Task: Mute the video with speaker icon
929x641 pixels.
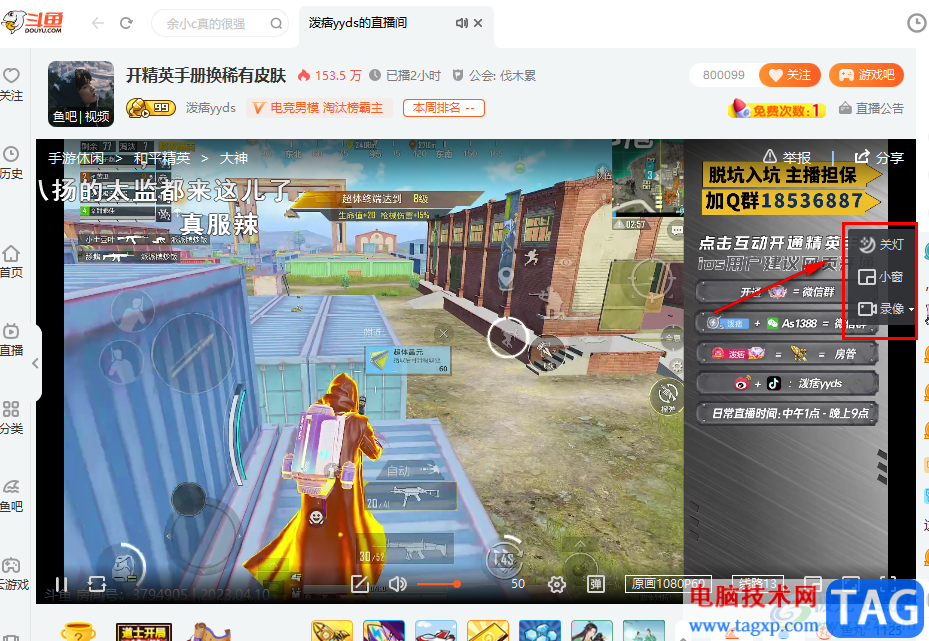Action: point(398,584)
